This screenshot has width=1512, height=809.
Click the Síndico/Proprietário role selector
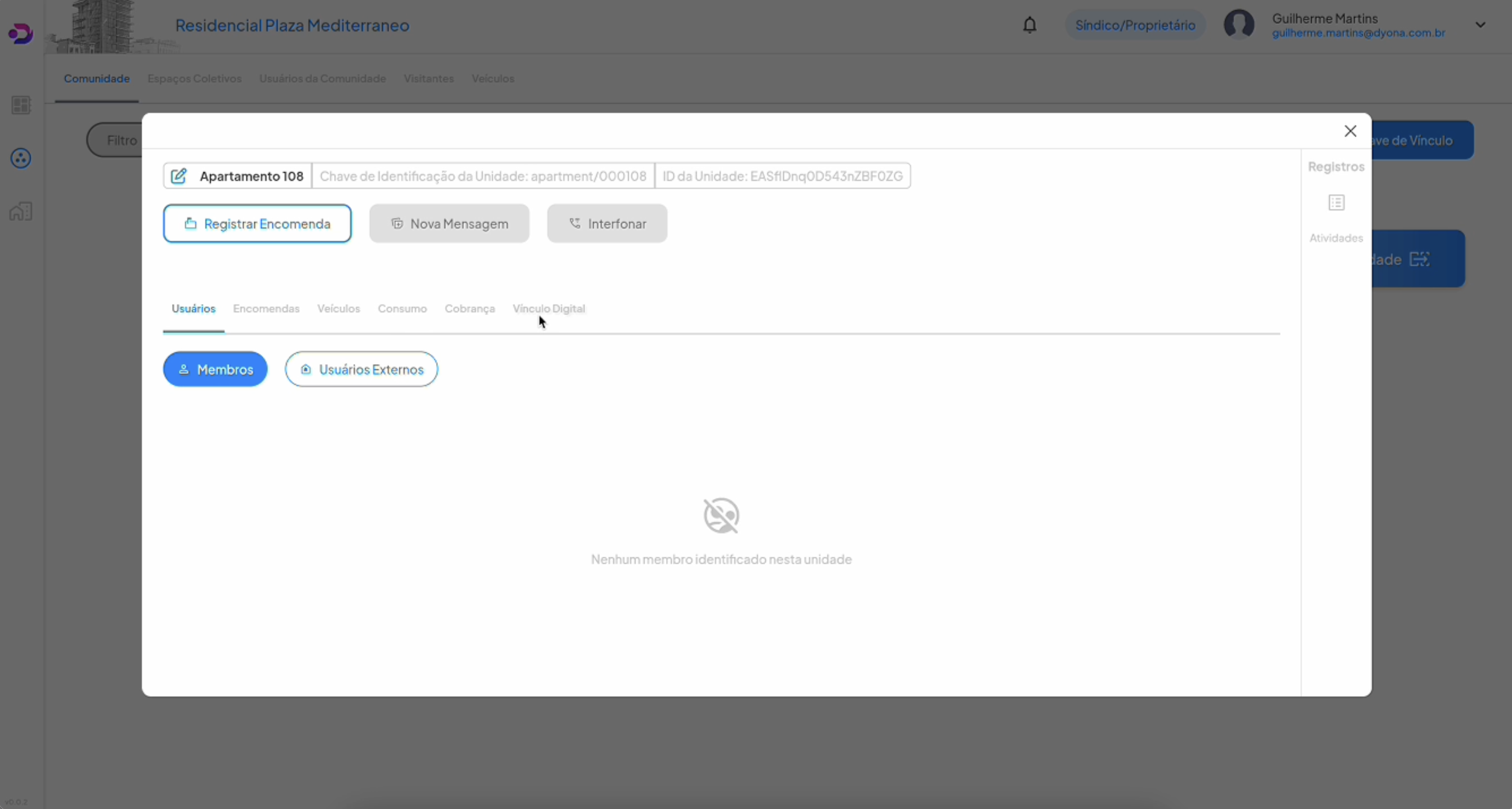[x=1134, y=25]
